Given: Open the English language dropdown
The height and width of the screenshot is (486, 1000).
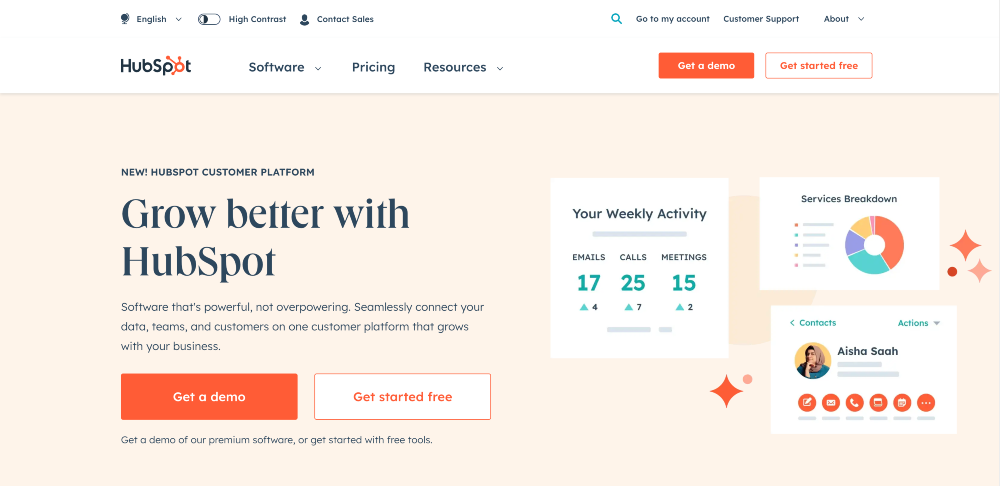Looking at the screenshot, I should click(159, 19).
